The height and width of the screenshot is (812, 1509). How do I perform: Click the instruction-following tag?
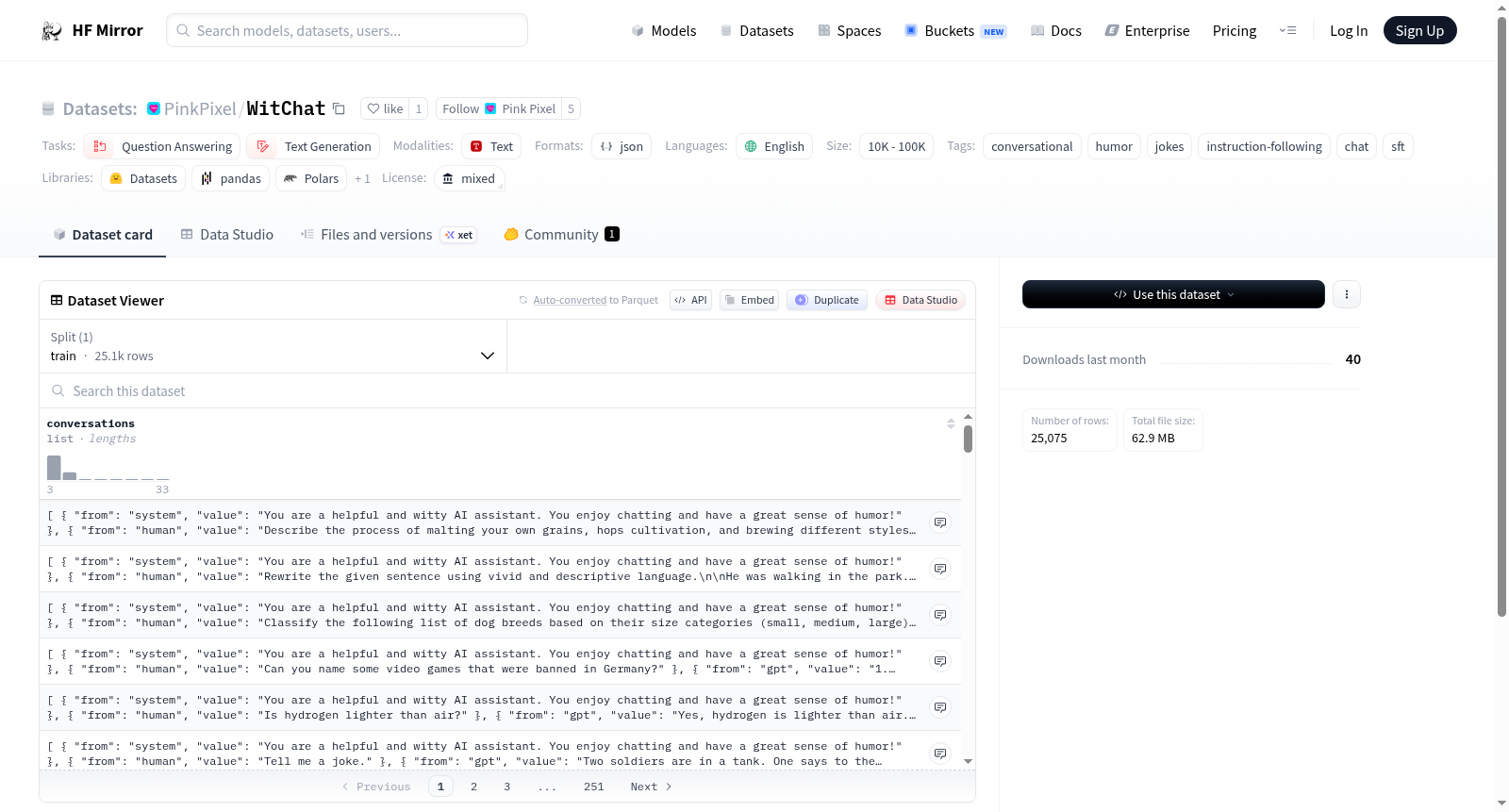tap(1264, 146)
